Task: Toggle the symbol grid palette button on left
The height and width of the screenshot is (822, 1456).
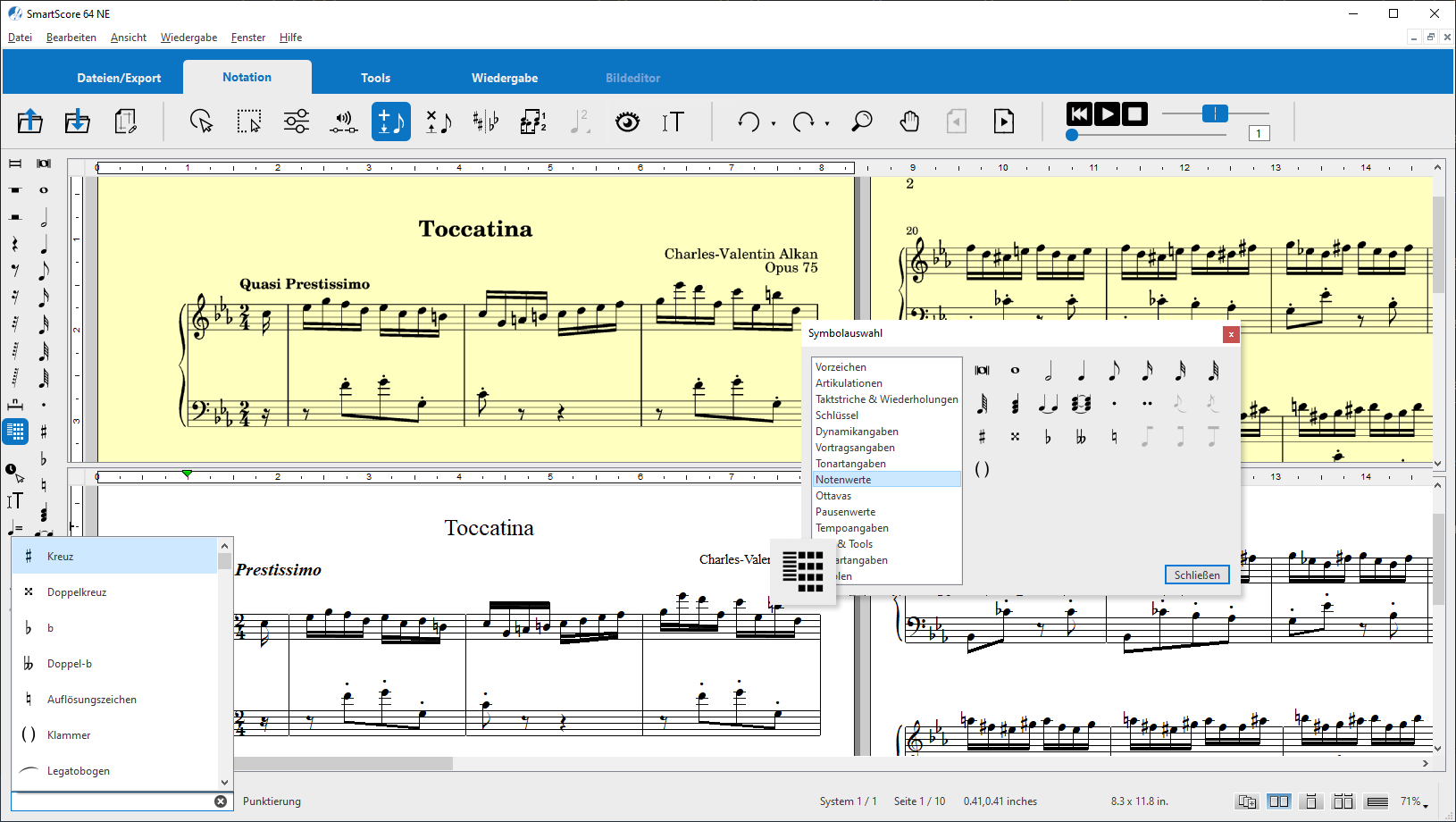Action: tap(15, 432)
